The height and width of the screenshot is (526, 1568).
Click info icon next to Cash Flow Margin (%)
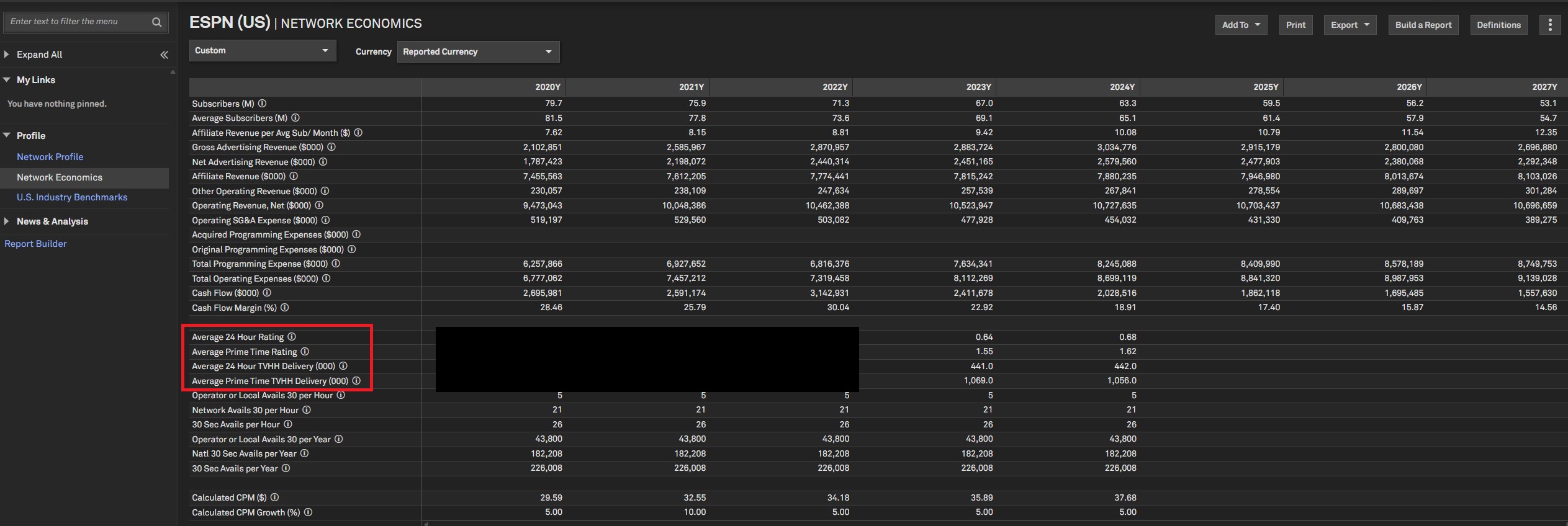pyautogui.click(x=285, y=308)
